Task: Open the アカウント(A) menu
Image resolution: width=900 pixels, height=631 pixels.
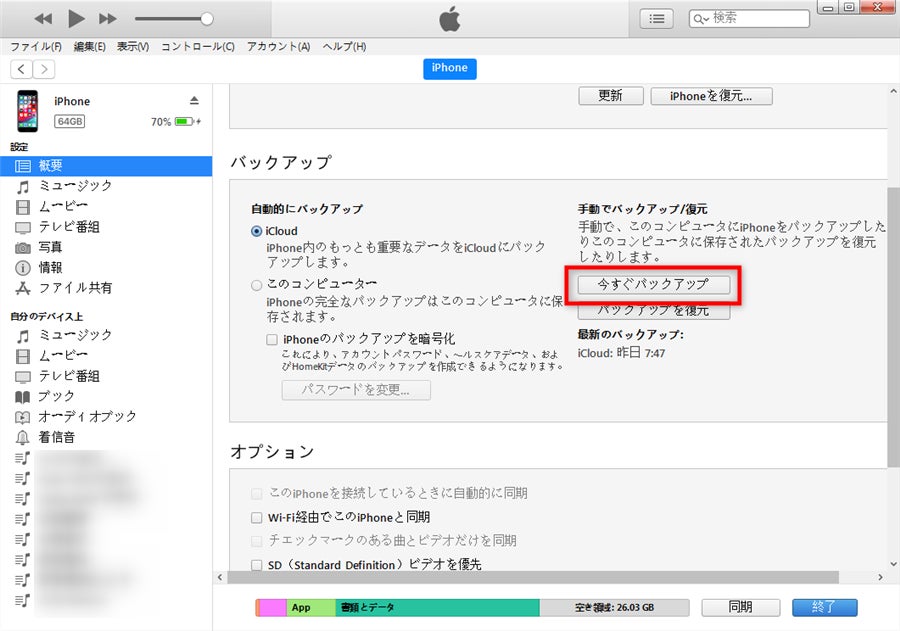Action: pyautogui.click(x=278, y=47)
